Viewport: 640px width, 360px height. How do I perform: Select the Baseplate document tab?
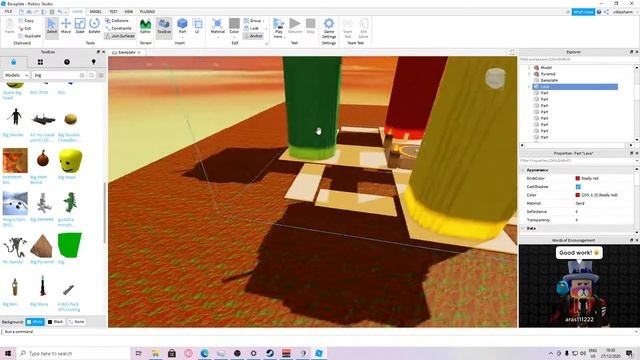(126, 52)
